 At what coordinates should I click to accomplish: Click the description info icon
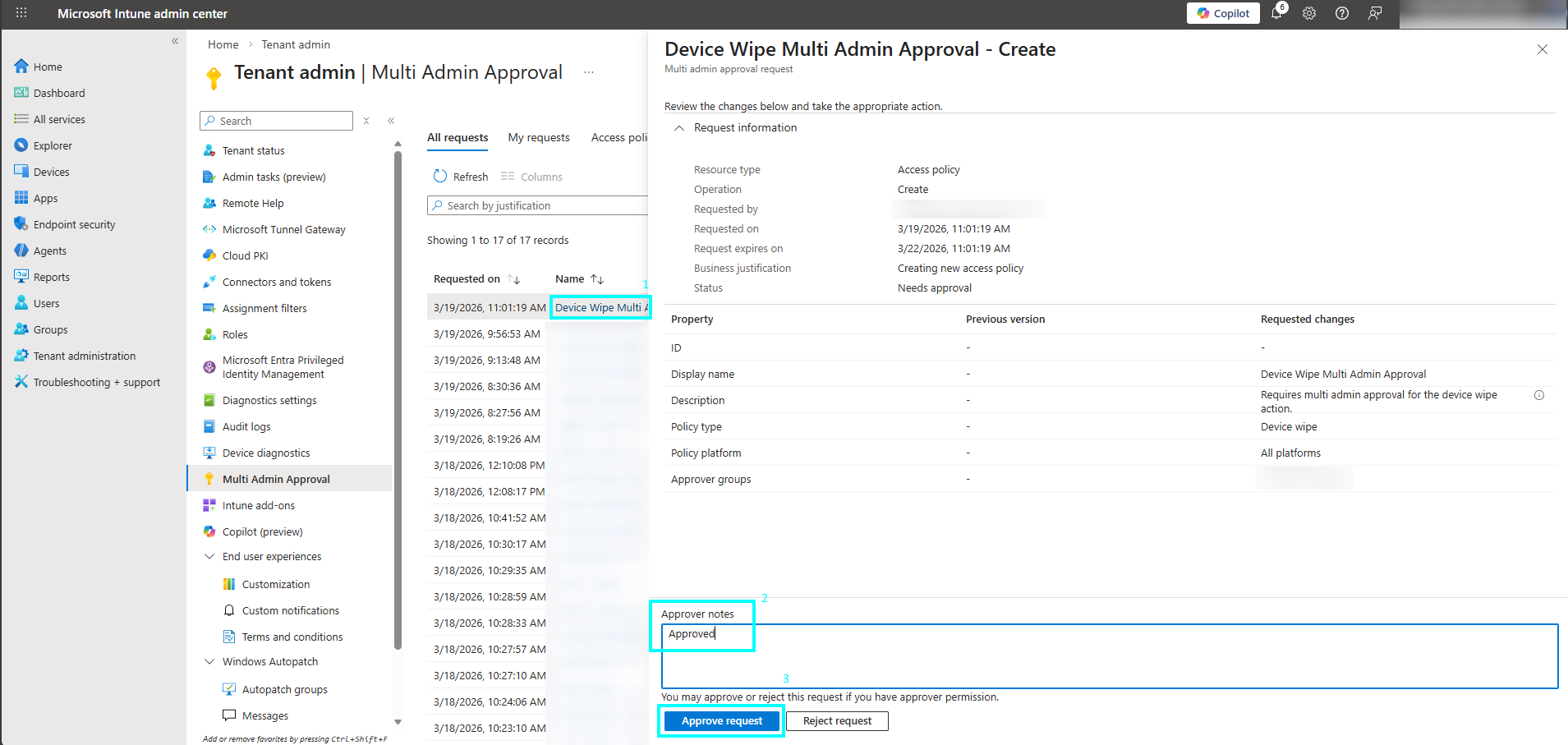1539,395
